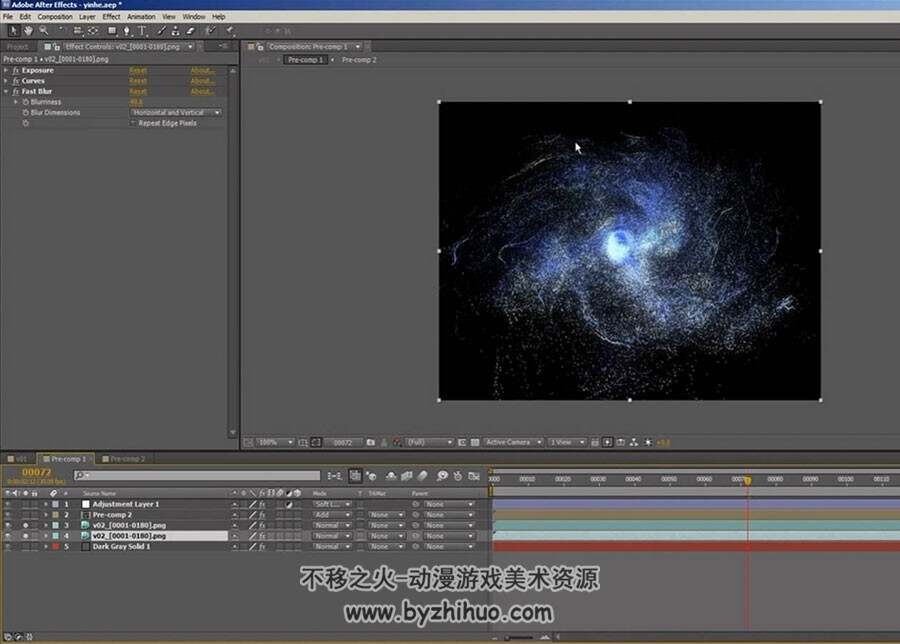Open the Animation menu
The image size is (900, 644).
point(141,17)
